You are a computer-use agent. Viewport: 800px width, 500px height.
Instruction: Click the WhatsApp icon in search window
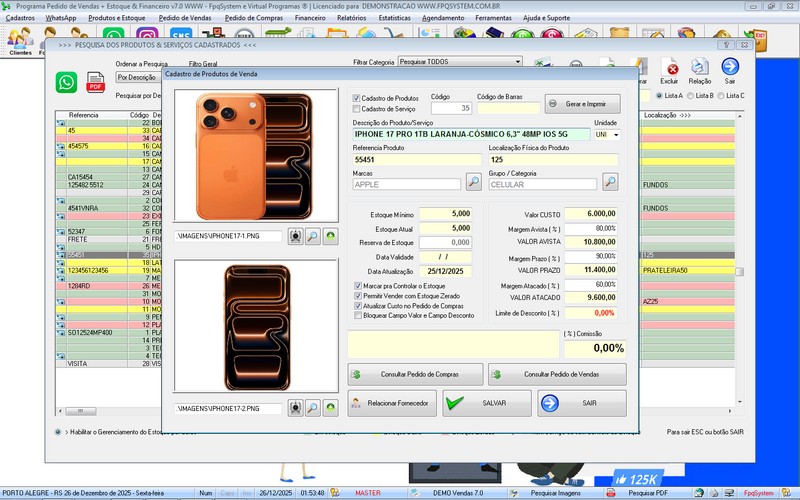click(67, 83)
